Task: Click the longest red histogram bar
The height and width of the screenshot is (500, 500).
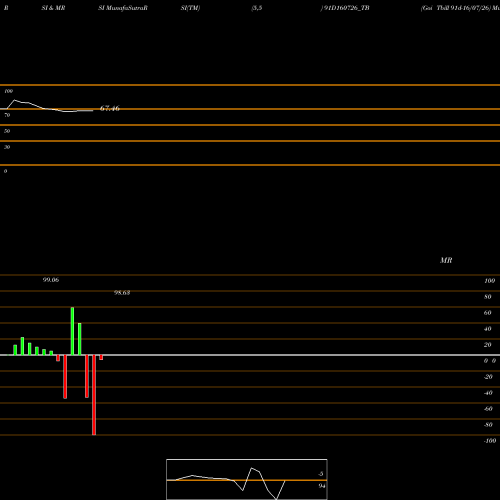Action: (x=94, y=395)
